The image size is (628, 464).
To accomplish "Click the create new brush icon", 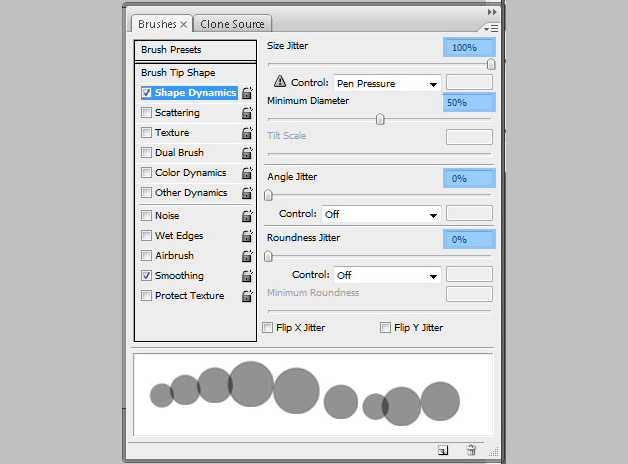I will coord(443,450).
